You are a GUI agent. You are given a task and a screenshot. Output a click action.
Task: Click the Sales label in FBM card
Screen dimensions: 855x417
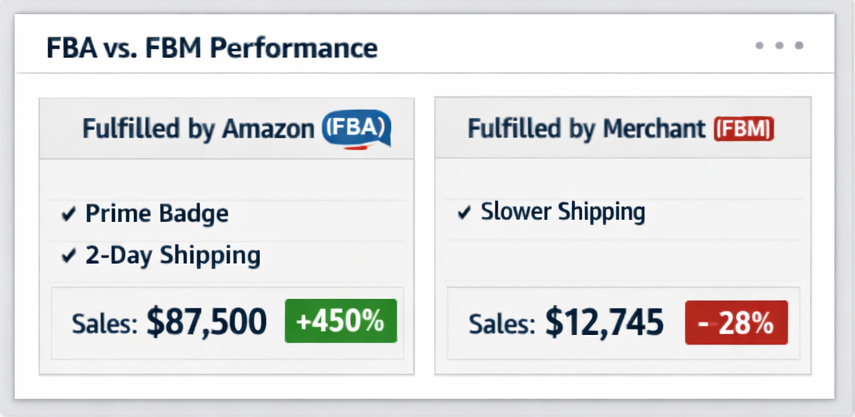(x=503, y=324)
